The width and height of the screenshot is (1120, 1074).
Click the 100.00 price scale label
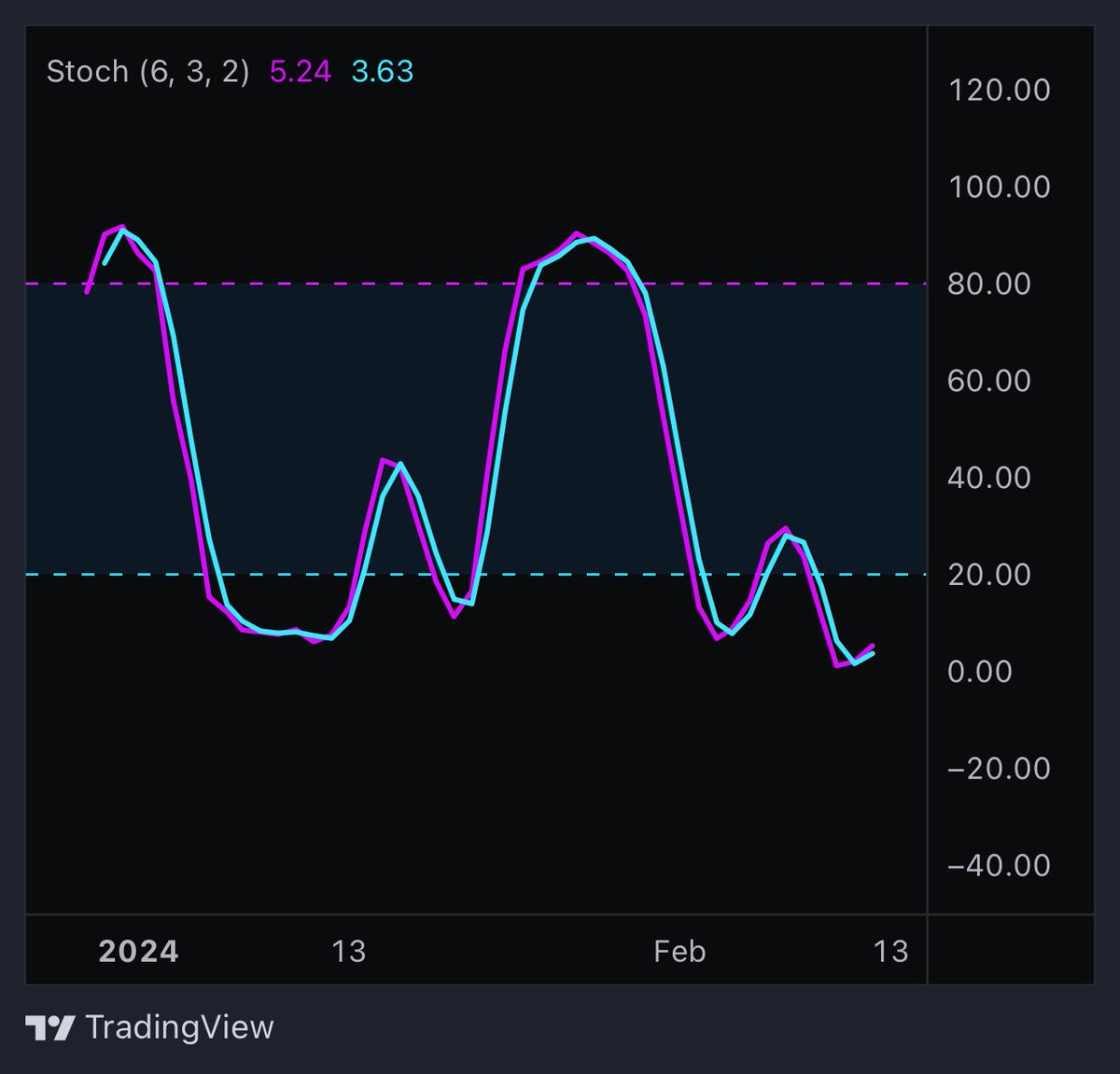coord(999,188)
